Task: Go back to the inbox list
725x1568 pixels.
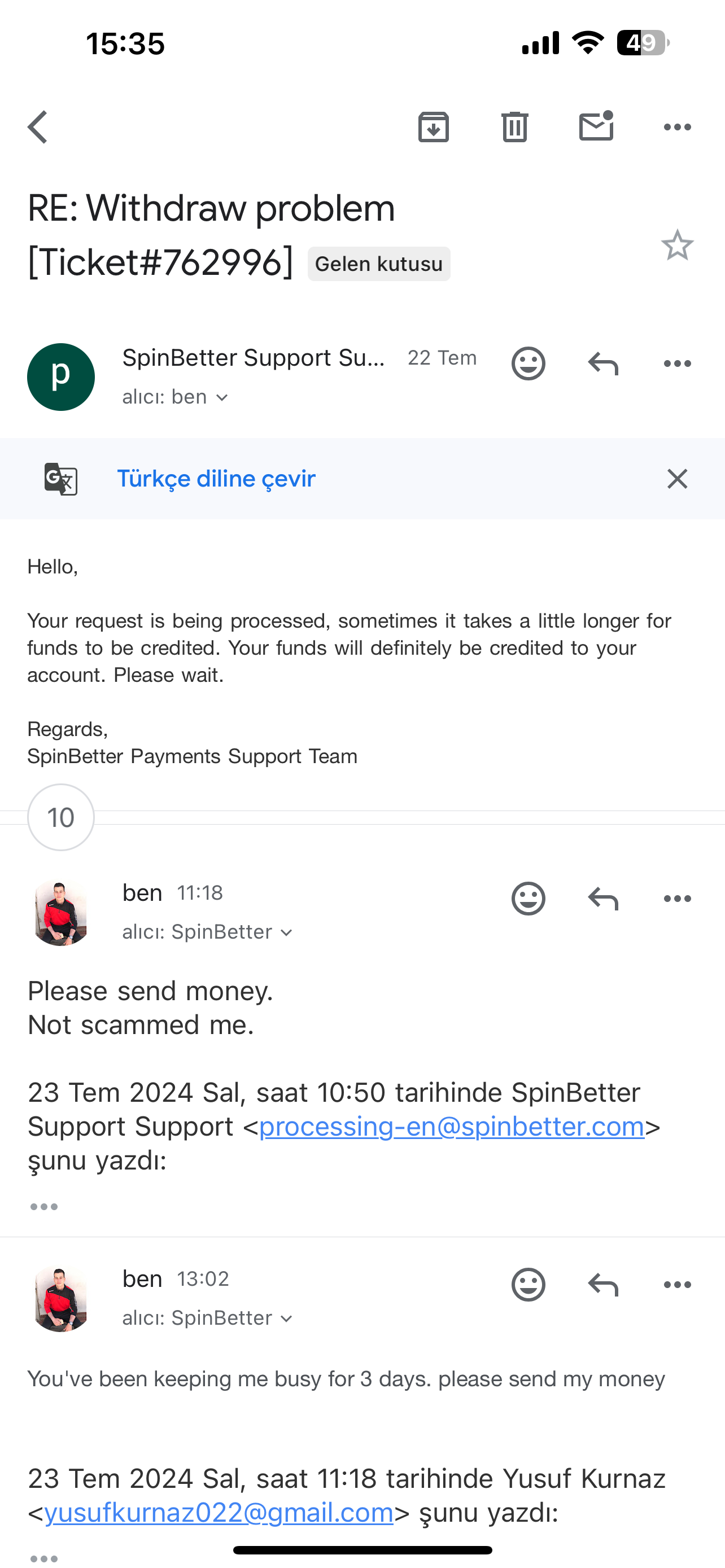Action: 38,127
